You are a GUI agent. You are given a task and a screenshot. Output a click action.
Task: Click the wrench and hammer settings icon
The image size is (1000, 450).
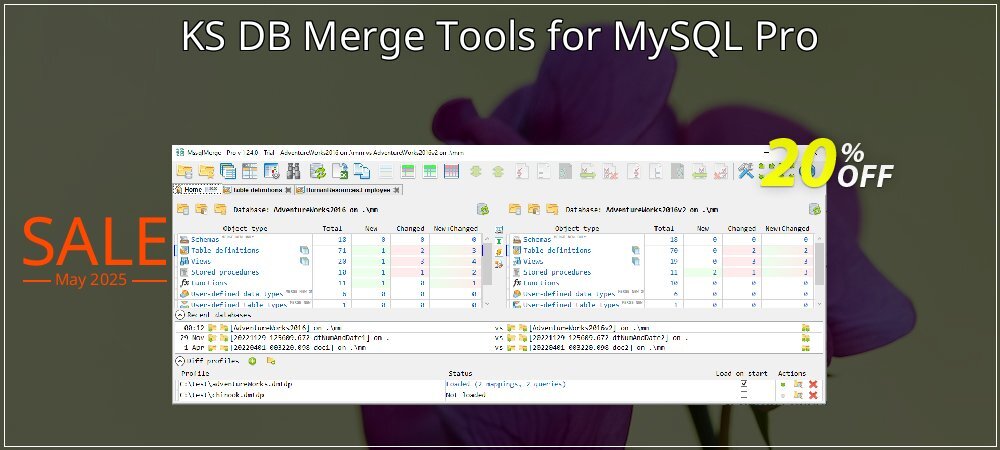(746, 171)
